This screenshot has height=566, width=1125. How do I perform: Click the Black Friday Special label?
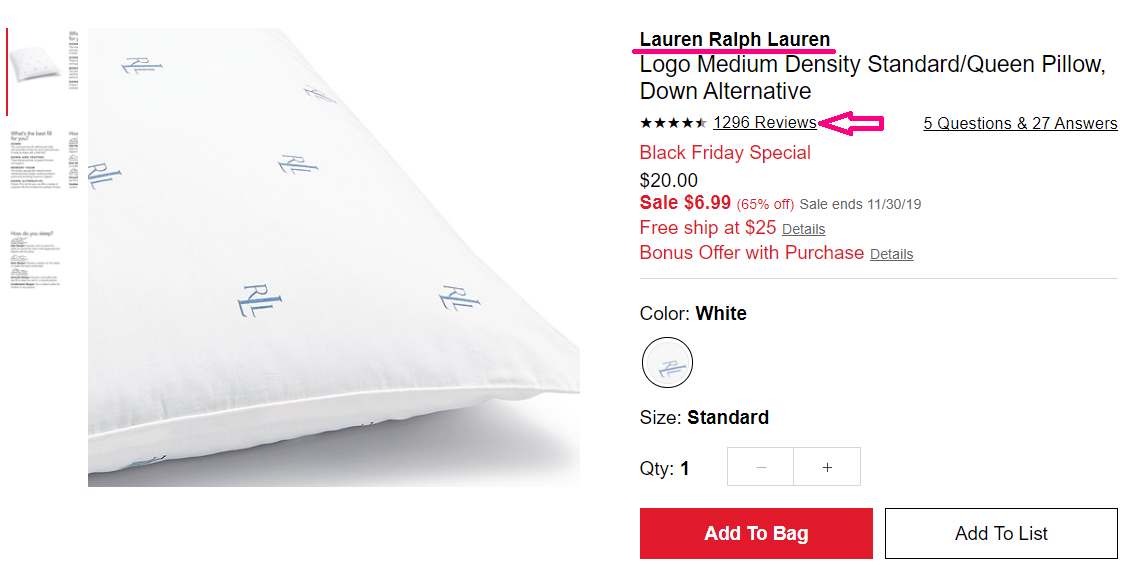pos(725,153)
